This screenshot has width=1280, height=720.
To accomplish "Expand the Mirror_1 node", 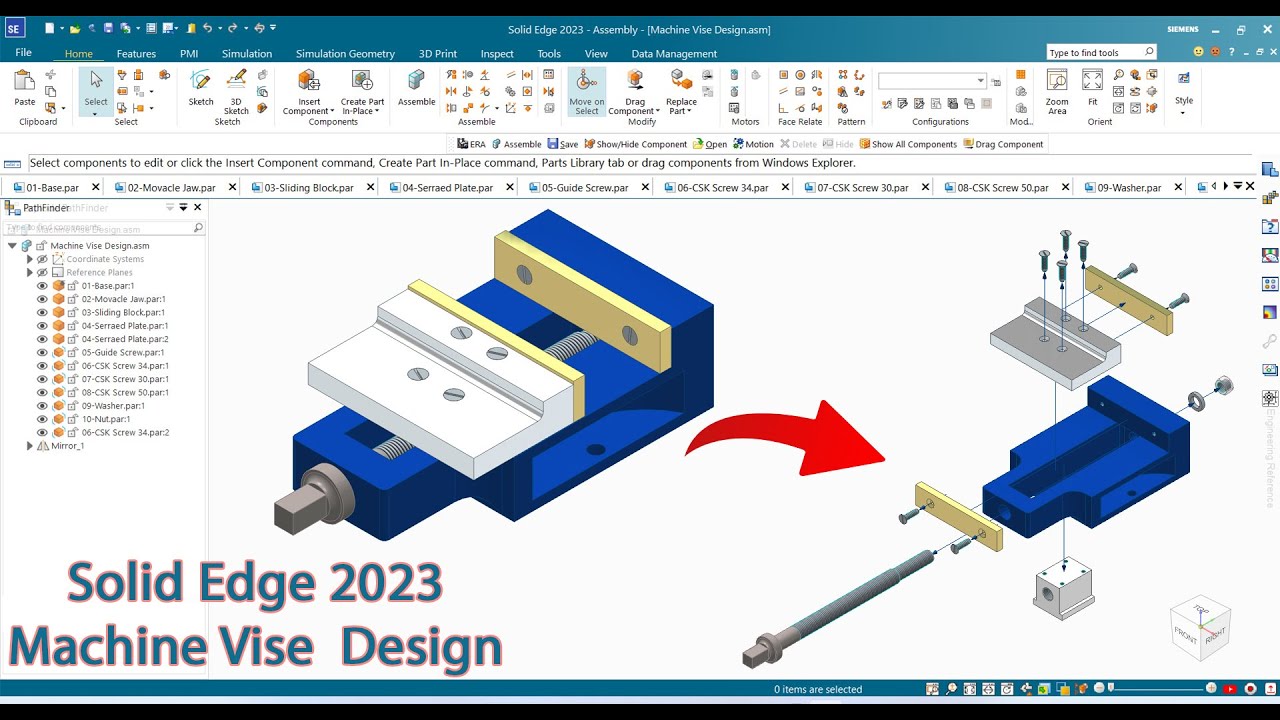I will click(x=29, y=446).
